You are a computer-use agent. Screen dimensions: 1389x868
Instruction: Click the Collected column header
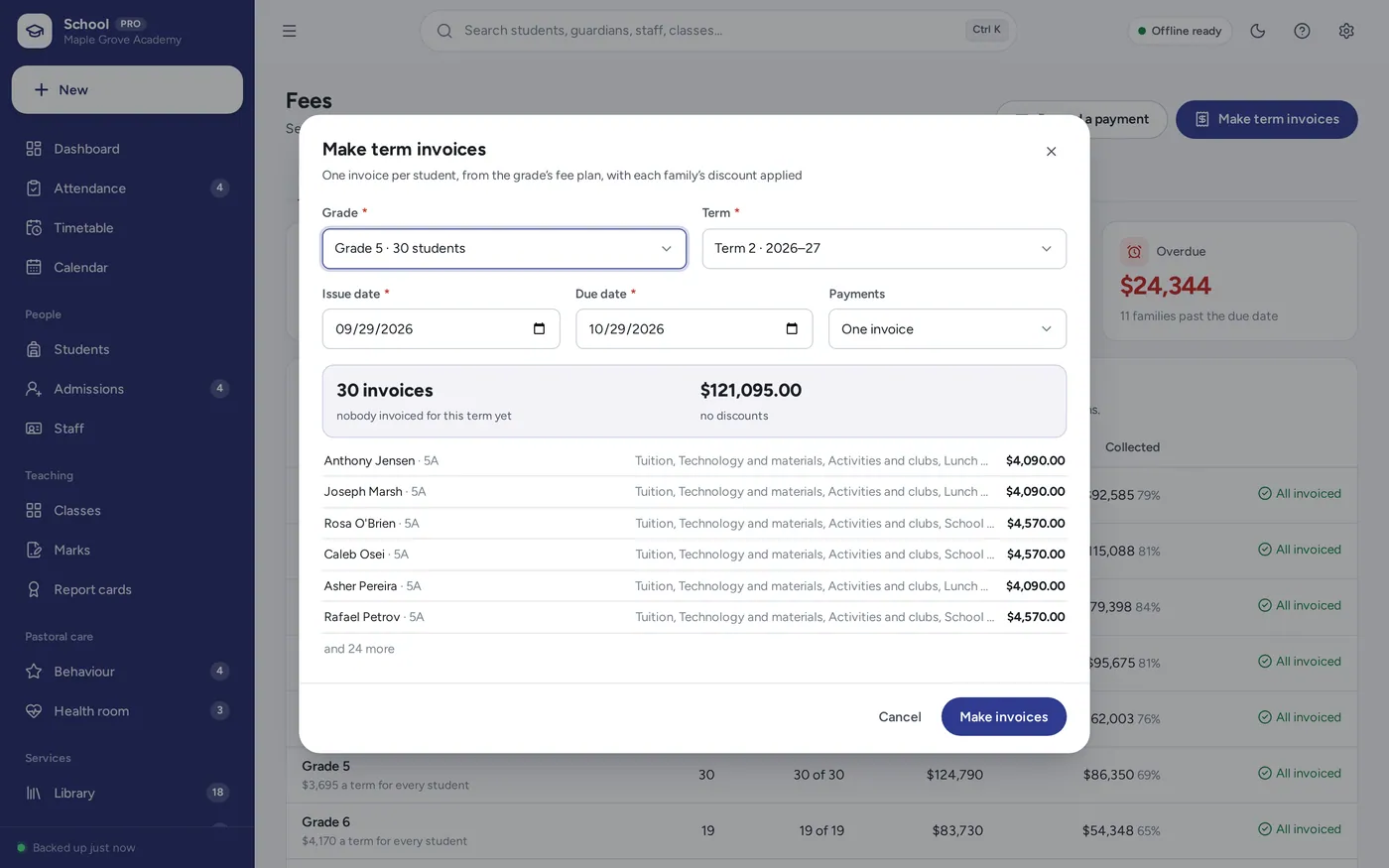pos(1132,447)
